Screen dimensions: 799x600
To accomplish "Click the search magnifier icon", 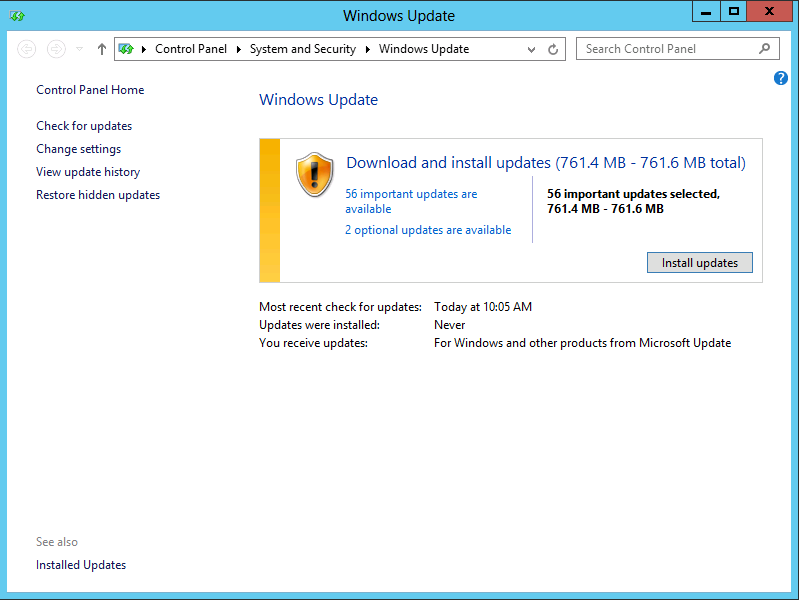I will pyautogui.click(x=764, y=49).
